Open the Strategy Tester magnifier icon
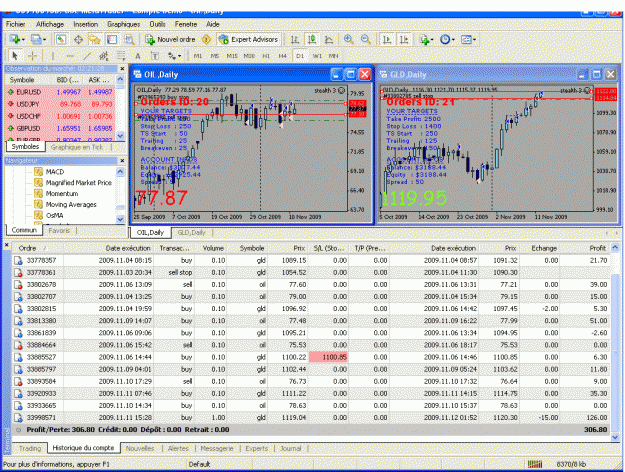 (129, 39)
